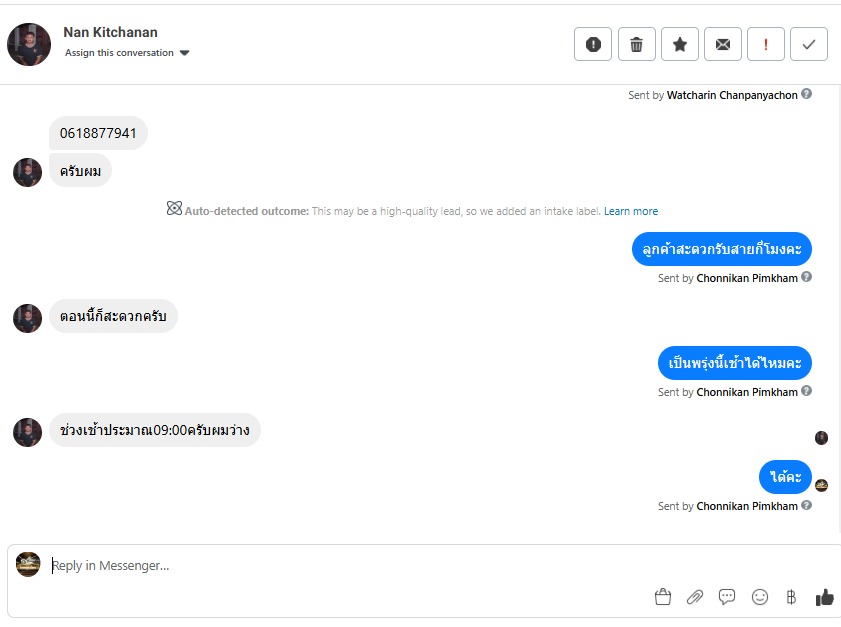Delete conversation using trash icon
The image size is (841, 627).
[x=636, y=44]
